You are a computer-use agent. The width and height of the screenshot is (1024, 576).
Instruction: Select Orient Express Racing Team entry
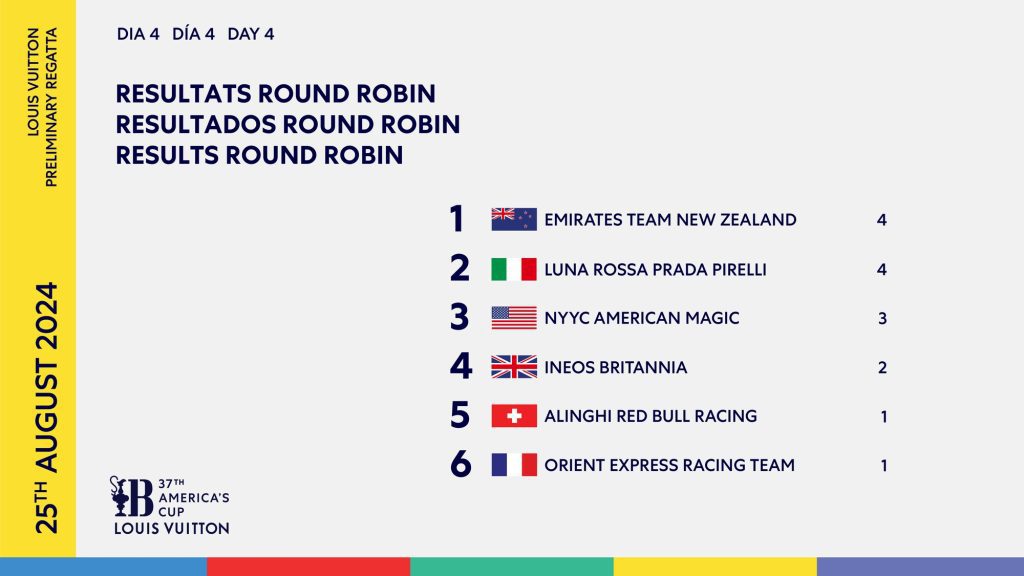click(x=670, y=465)
